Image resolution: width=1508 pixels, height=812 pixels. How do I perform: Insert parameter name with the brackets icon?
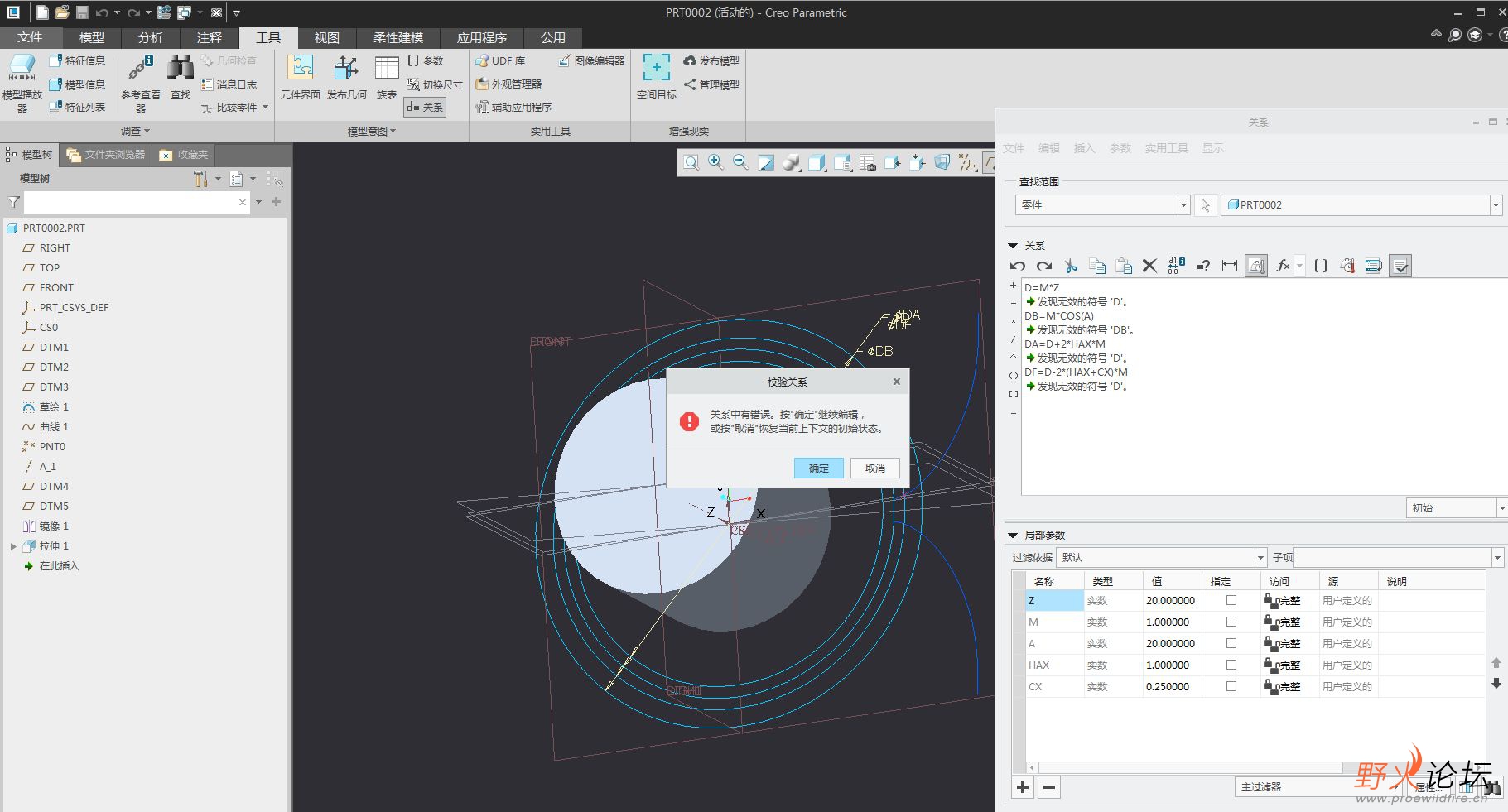(x=1321, y=266)
